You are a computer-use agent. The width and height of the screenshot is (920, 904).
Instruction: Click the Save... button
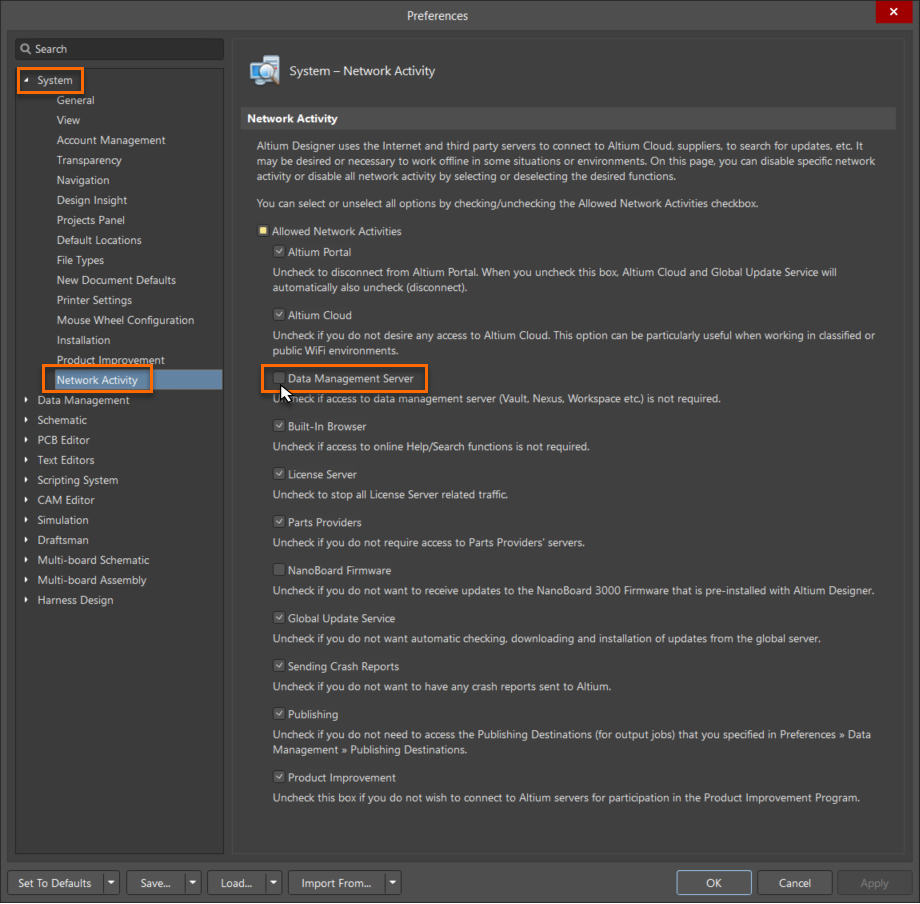155,882
